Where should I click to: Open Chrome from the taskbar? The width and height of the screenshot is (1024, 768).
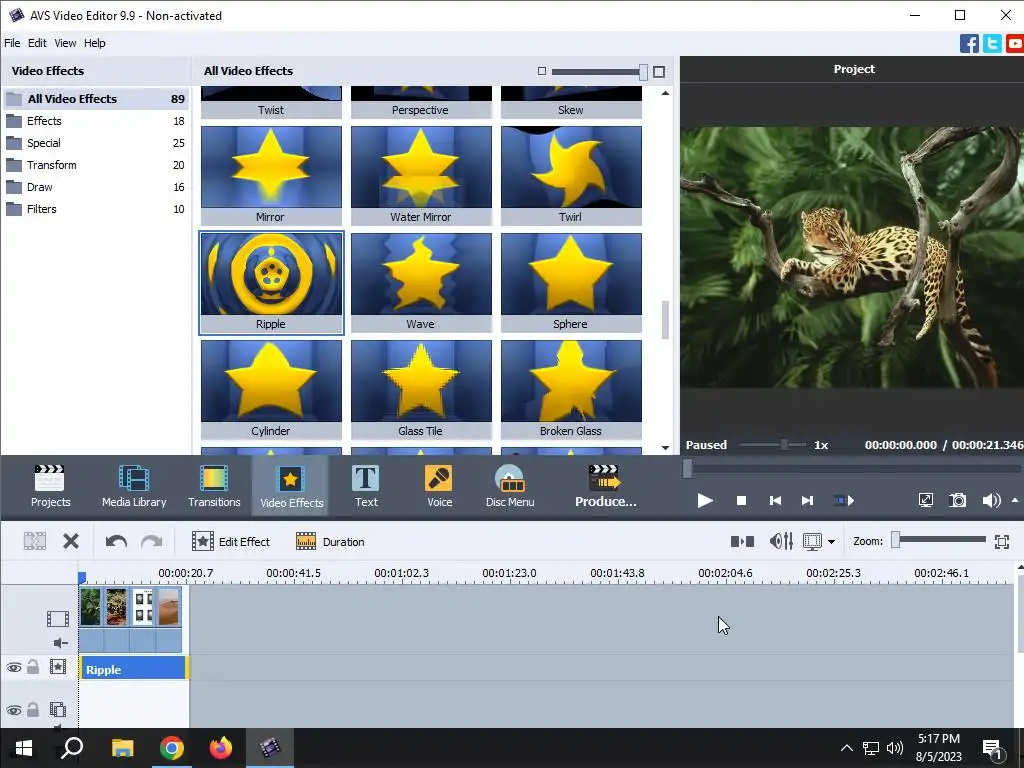click(172, 748)
